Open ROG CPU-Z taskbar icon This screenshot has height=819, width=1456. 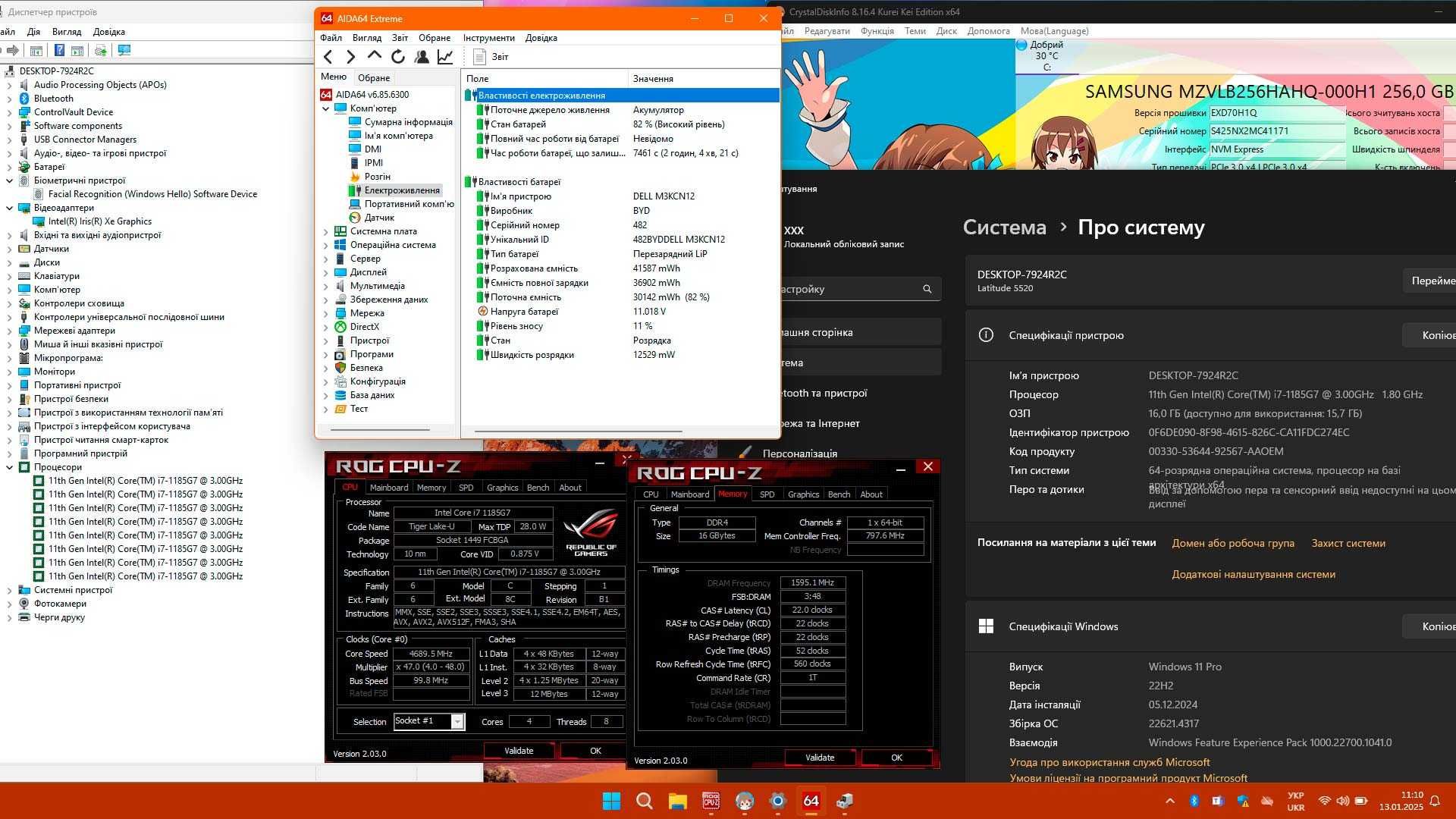point(711,801)
